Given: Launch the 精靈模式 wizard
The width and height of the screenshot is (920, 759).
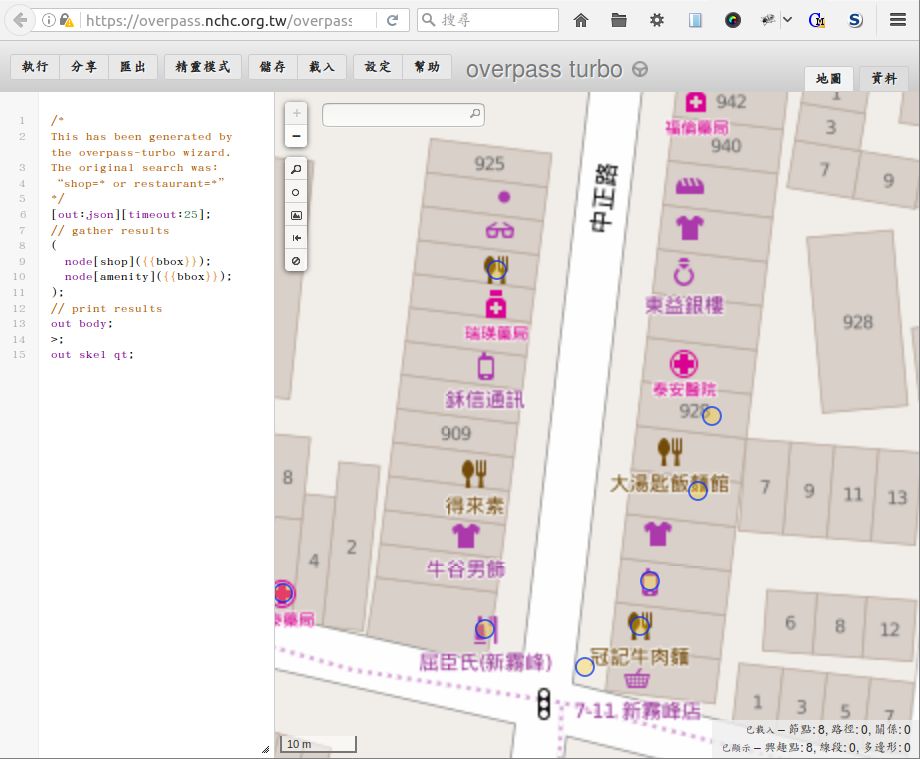Looking at the screenshot, I should point(202,66).
